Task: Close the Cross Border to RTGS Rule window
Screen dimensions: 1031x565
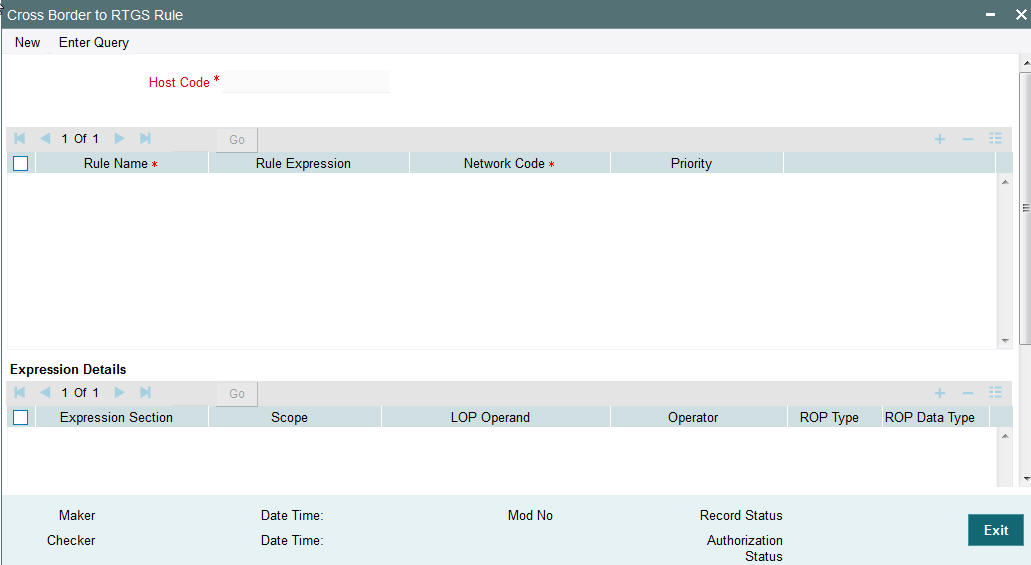Action: coord(1020,14)
